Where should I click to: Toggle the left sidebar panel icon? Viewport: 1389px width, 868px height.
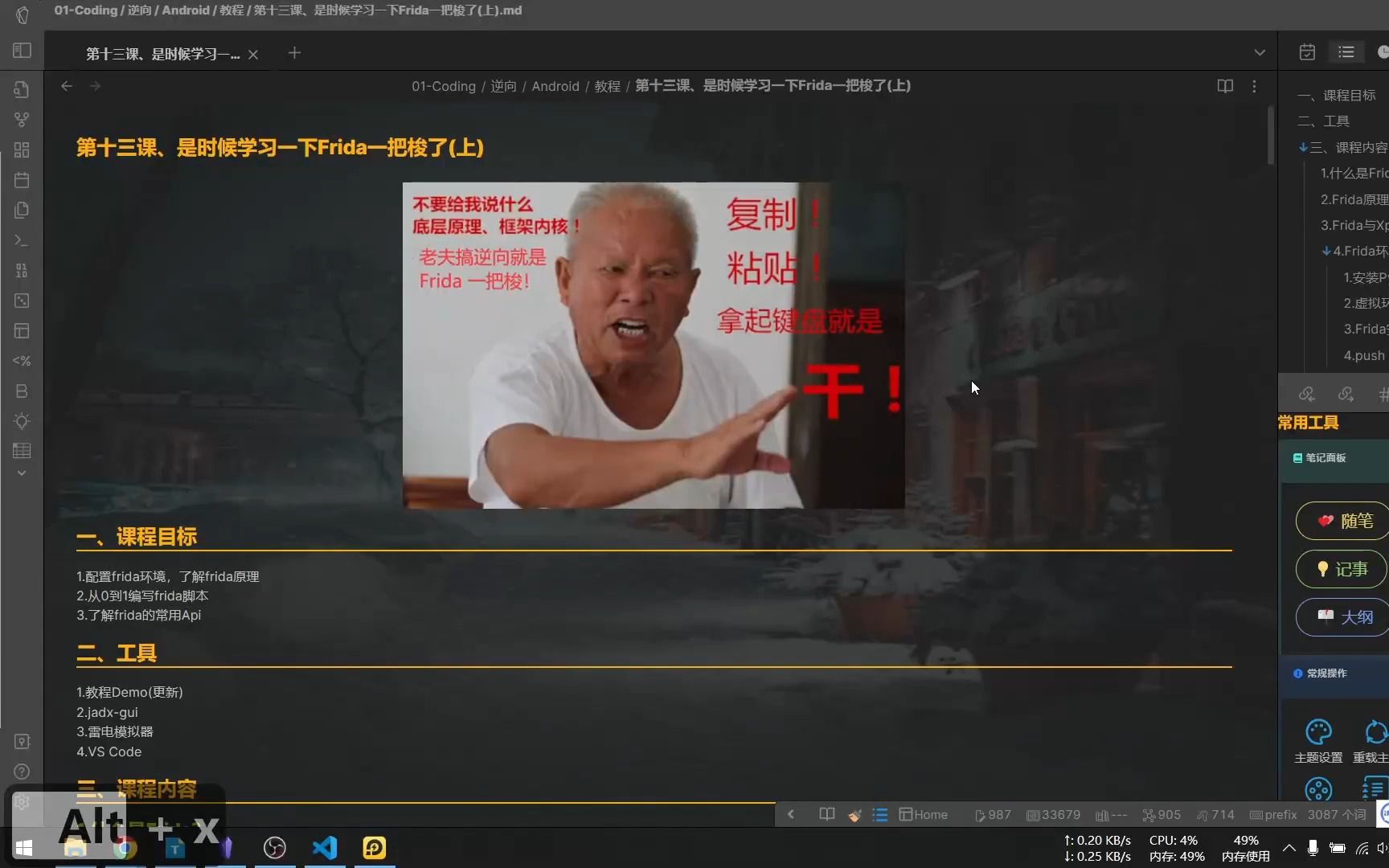[x=22, y=51]
